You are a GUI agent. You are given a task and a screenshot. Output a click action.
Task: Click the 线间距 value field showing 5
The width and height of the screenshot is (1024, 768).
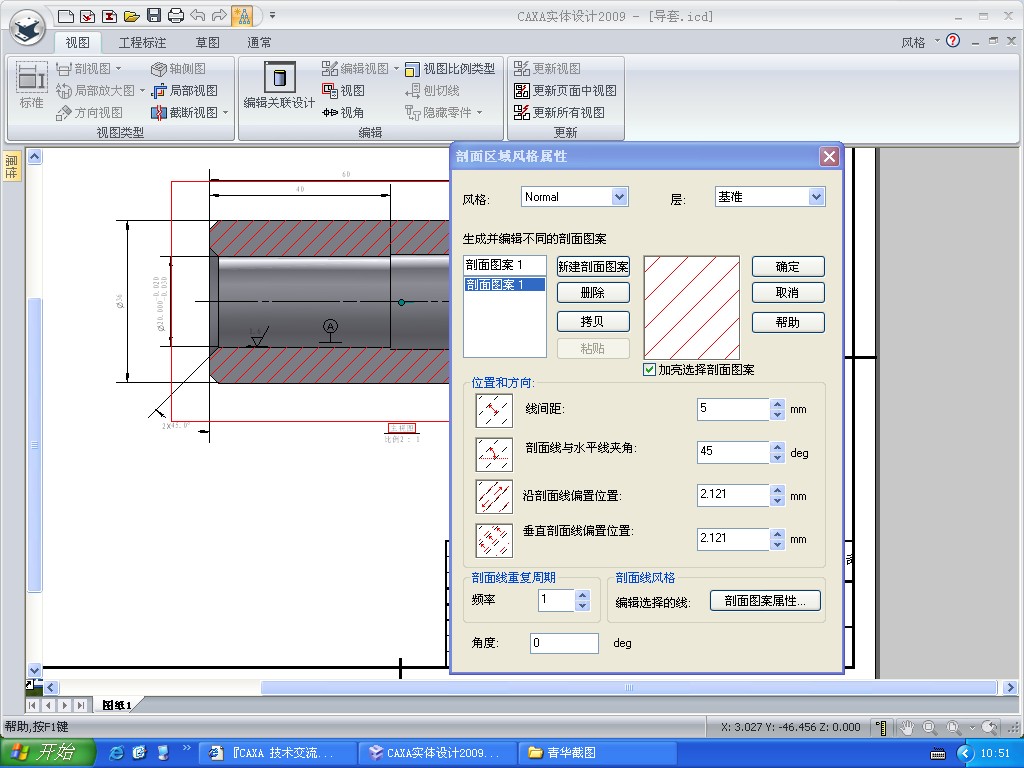point(733,409)
